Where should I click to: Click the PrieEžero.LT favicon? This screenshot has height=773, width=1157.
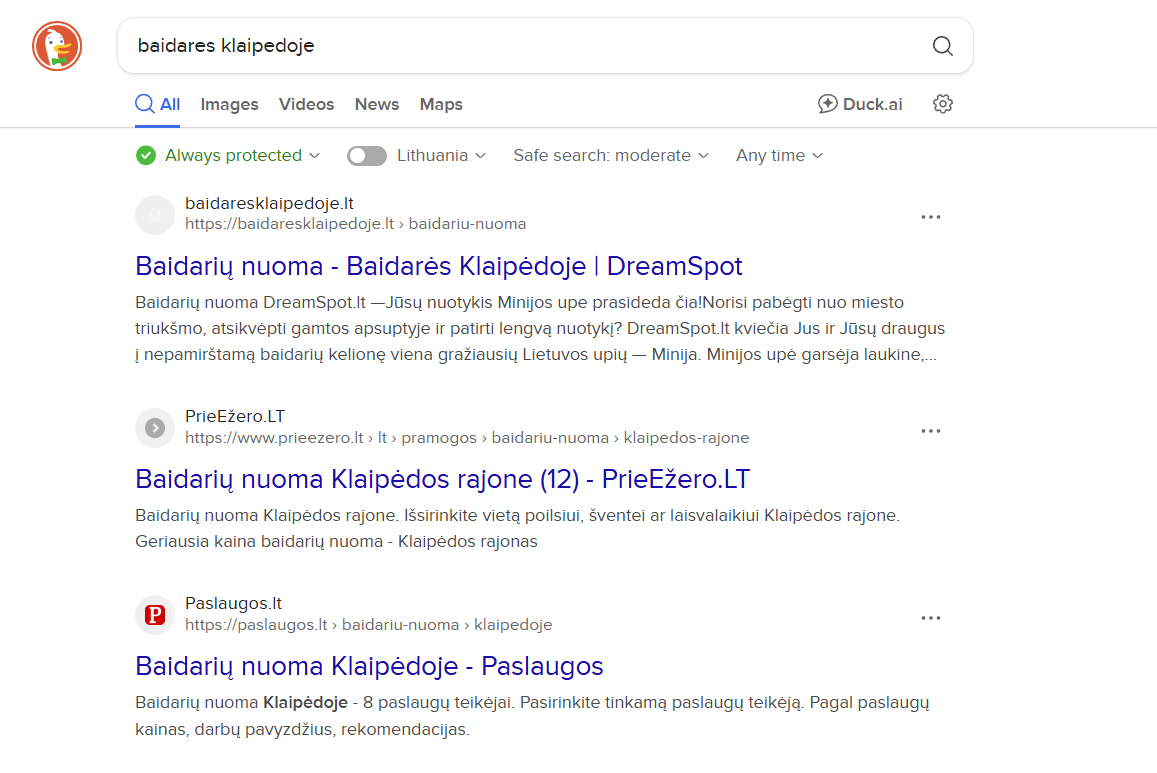pyautogui.click(x=155, y=428)
